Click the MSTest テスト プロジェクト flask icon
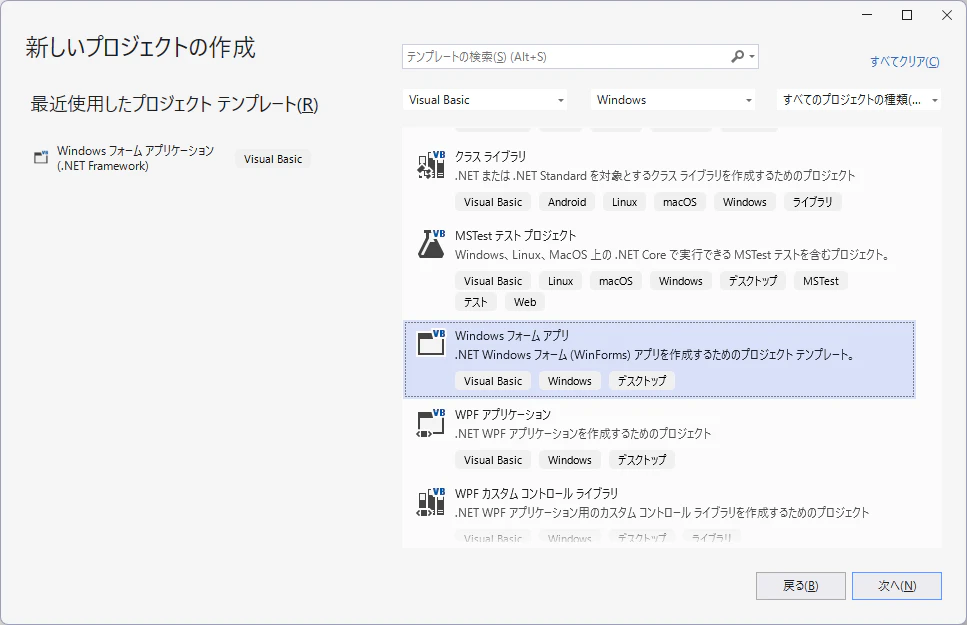The width and height of the screenshot is (967, 625). click(x=429, y=244)
